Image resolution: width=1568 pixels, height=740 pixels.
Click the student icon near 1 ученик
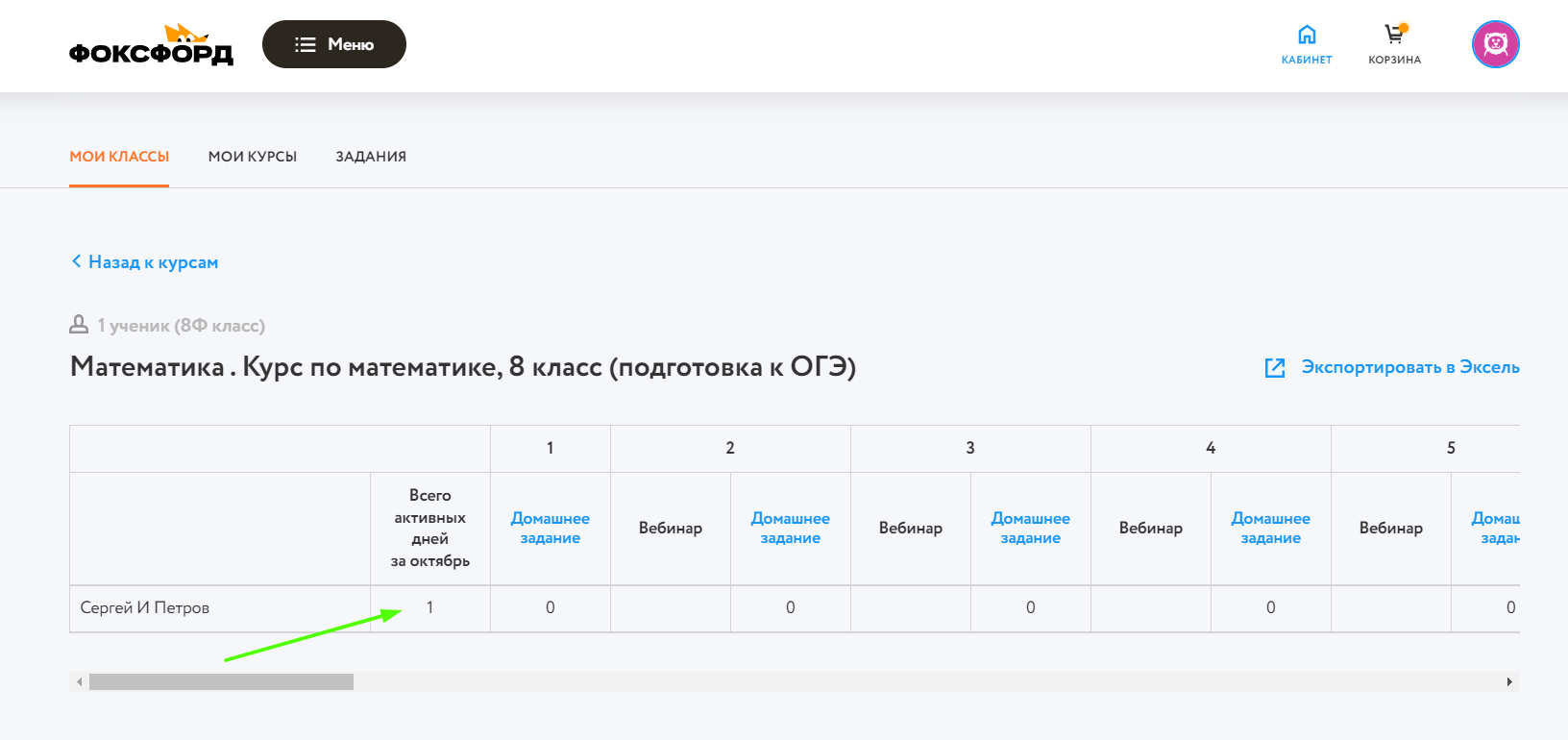coord(79,325)
